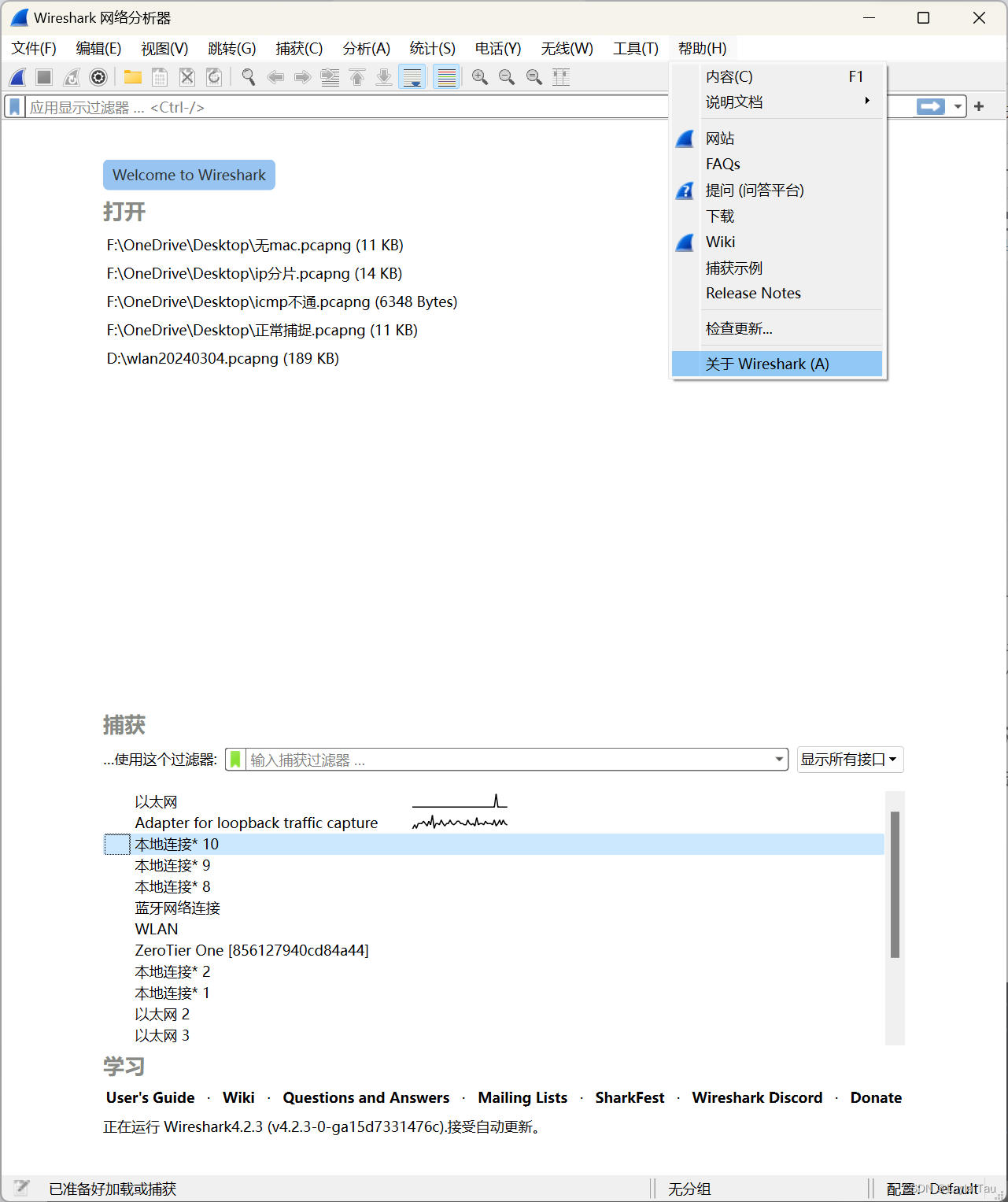Click the go to specified packet icon
The height and width of the screenshot is (1202, 1008).
pos(330,77)
